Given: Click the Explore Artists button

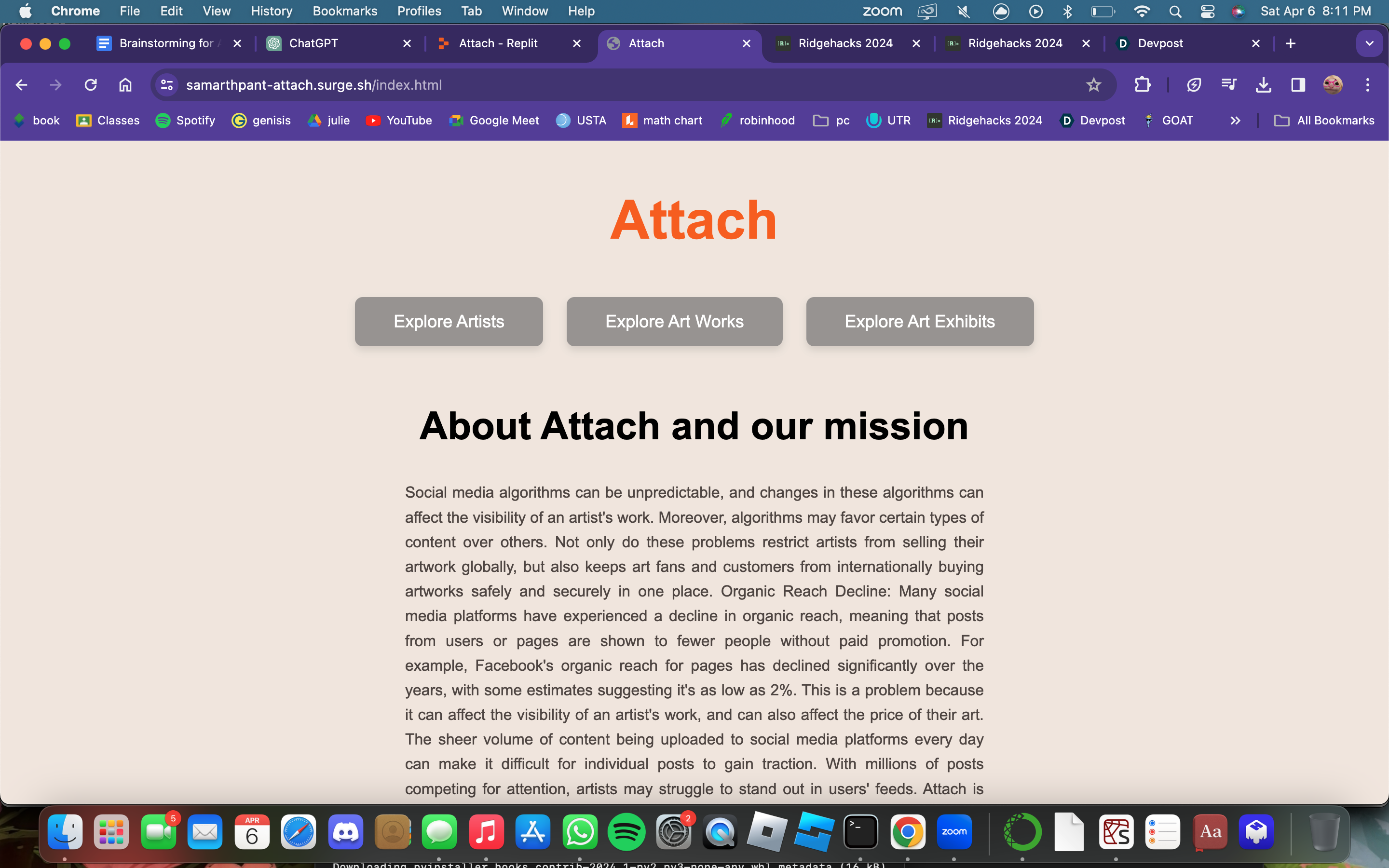Looking at the screenshot, I should [x=448, y=322].
